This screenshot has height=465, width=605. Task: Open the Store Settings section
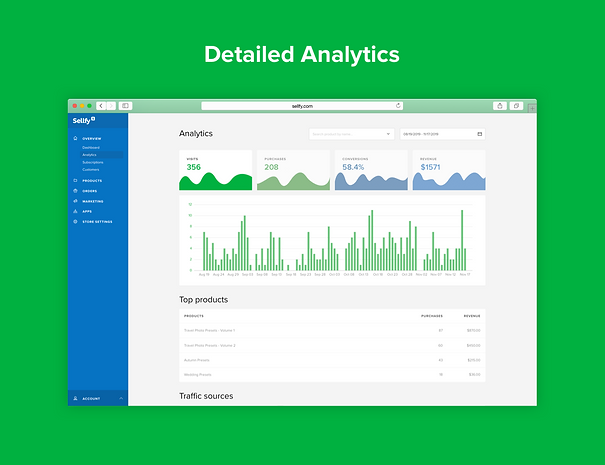point(97,222)
